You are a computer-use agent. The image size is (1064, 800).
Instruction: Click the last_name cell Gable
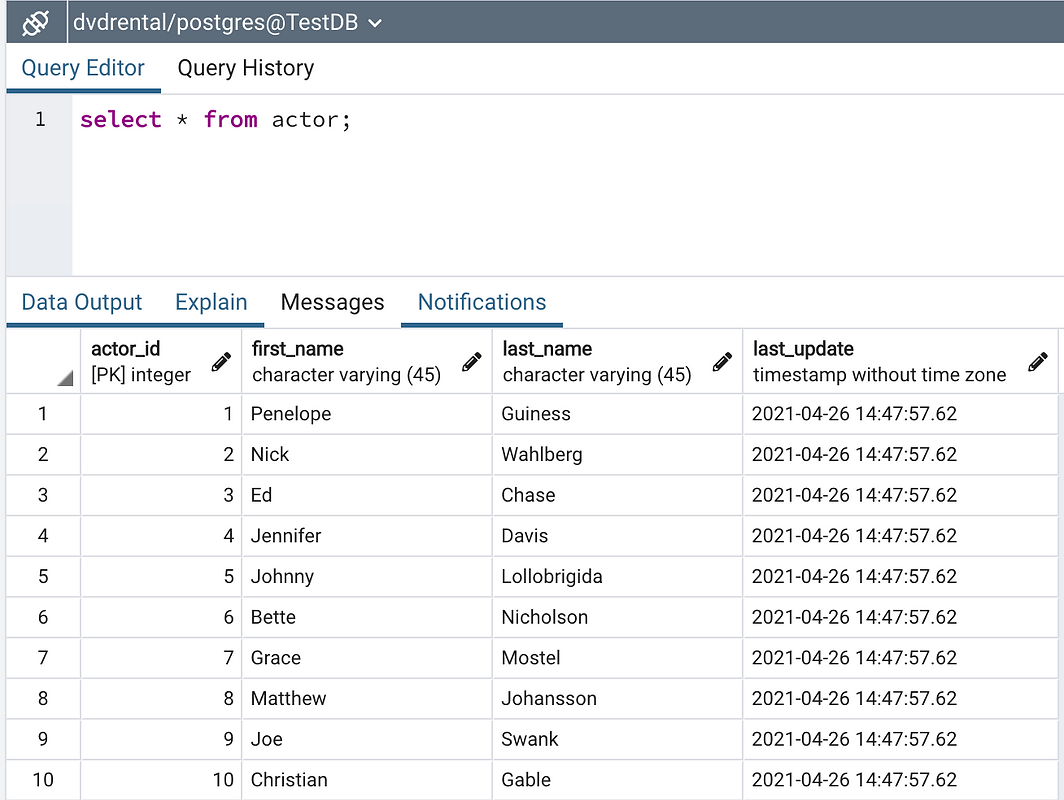[618, 780]
